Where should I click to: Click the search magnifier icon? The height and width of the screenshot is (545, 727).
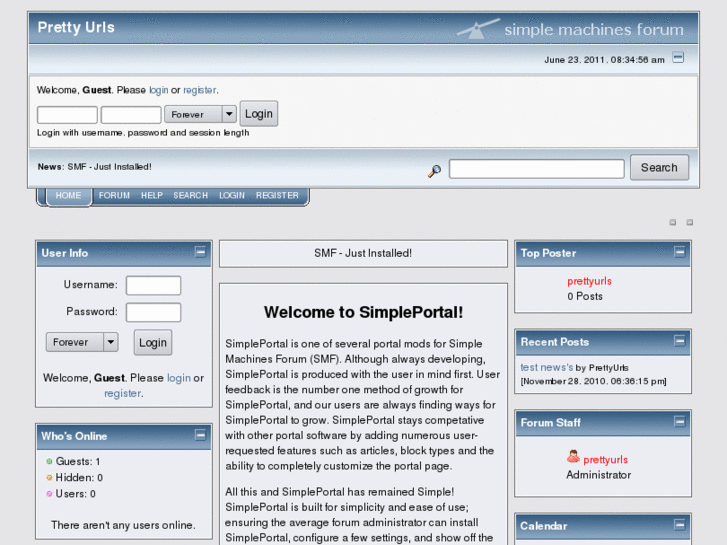(434, 171)
